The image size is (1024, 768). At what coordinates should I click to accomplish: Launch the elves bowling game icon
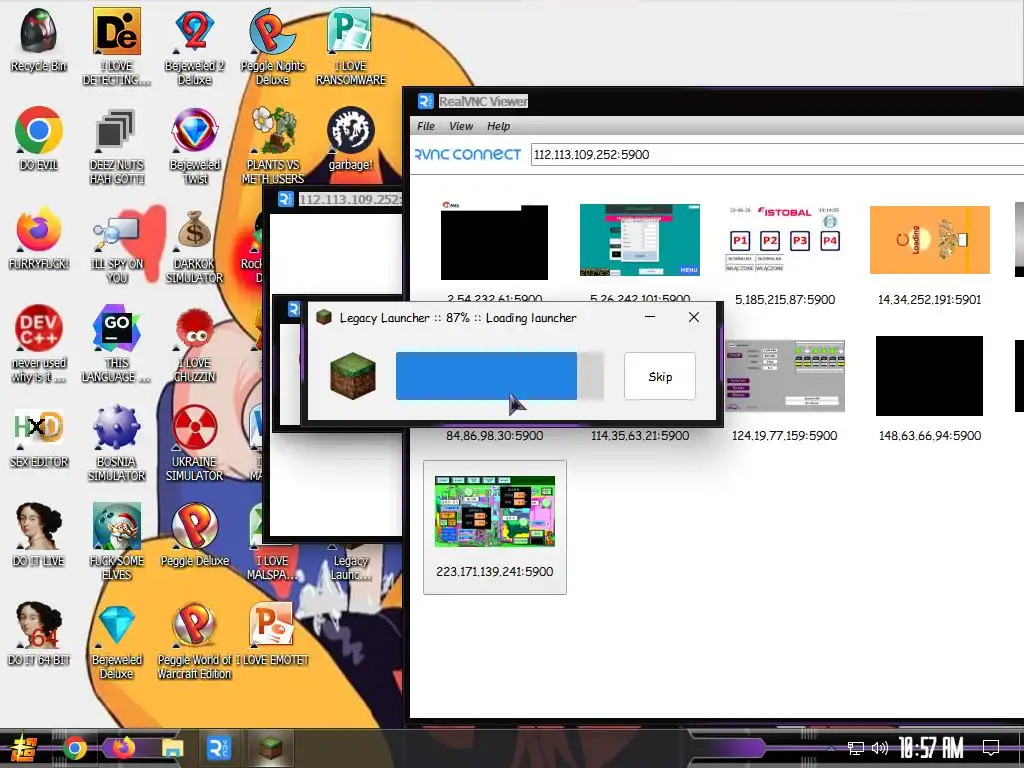click(116, 541)
